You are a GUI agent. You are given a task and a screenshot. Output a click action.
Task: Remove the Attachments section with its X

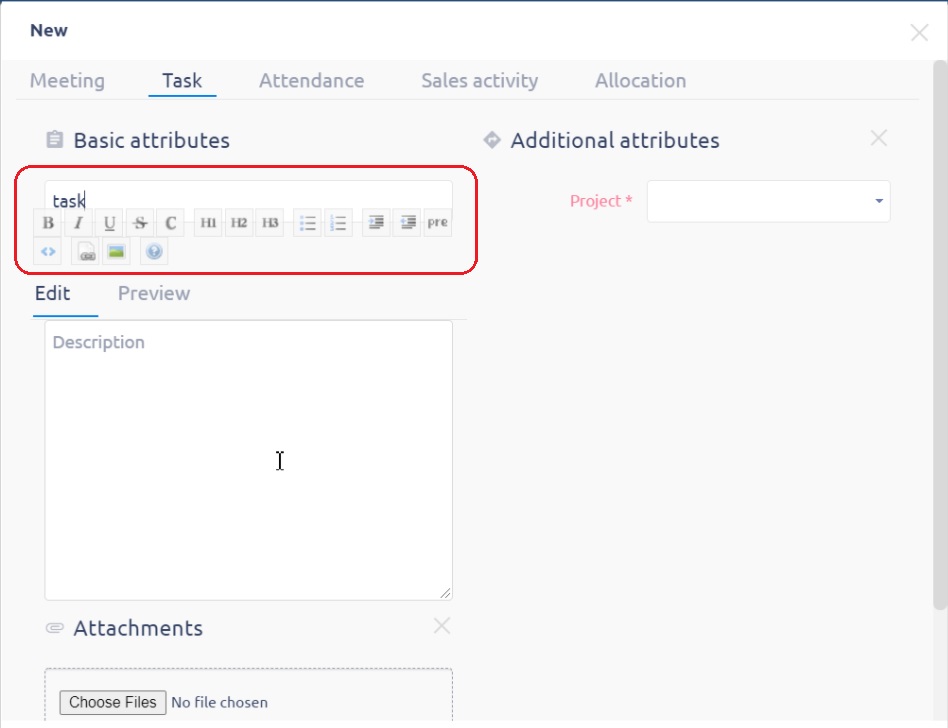pyautogui.click(x=441, y=626)
